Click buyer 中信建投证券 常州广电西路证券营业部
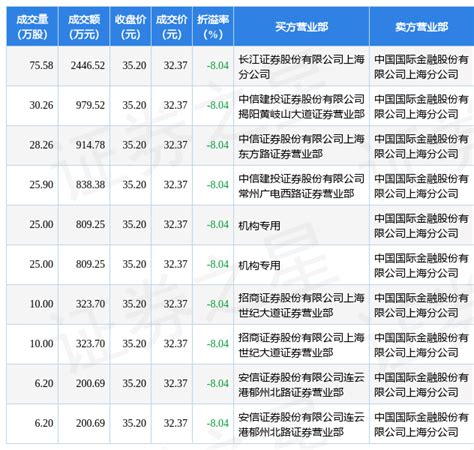 pos(301,186)
